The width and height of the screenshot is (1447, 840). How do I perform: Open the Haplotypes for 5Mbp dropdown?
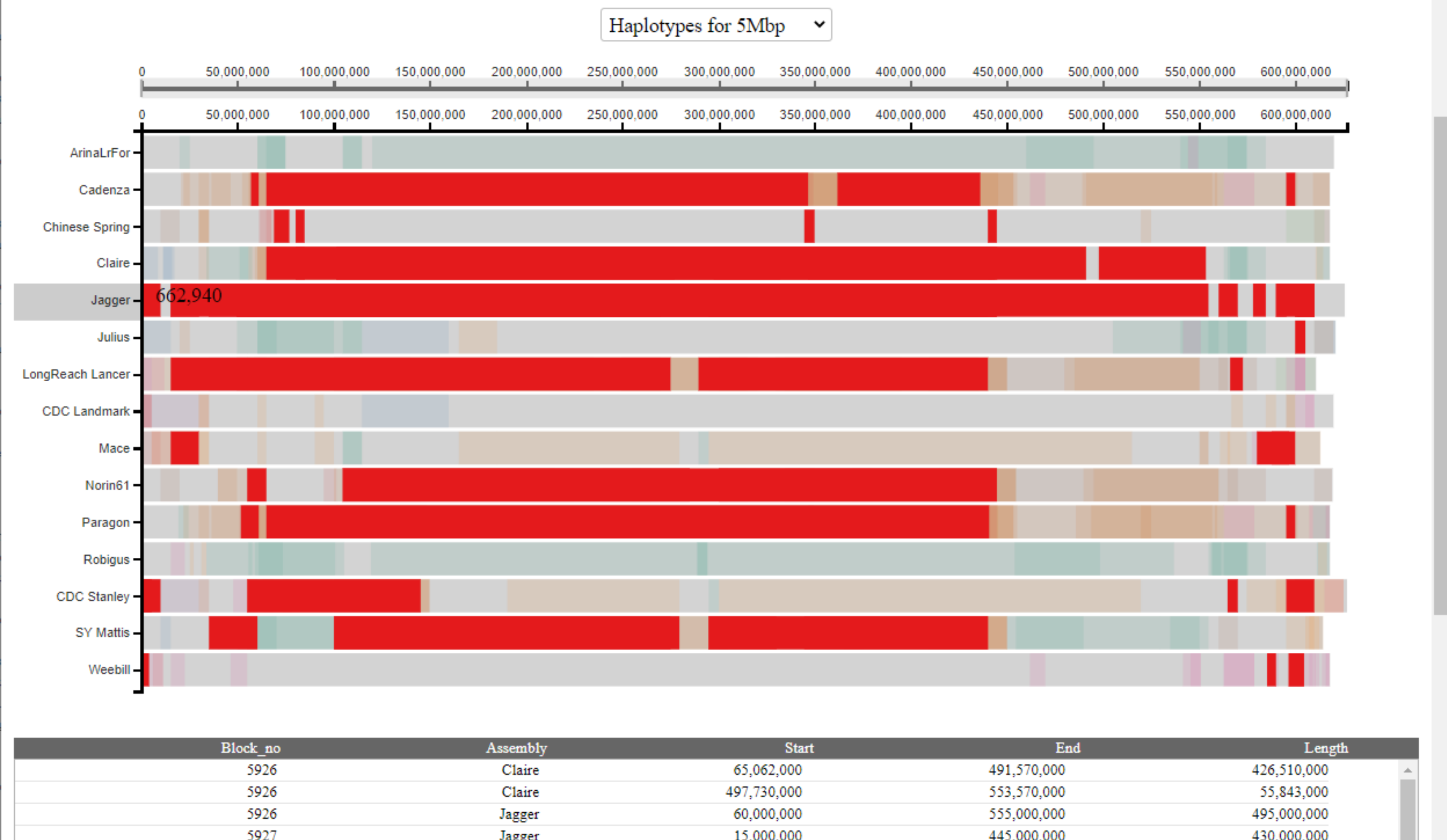tap(716, 25)
